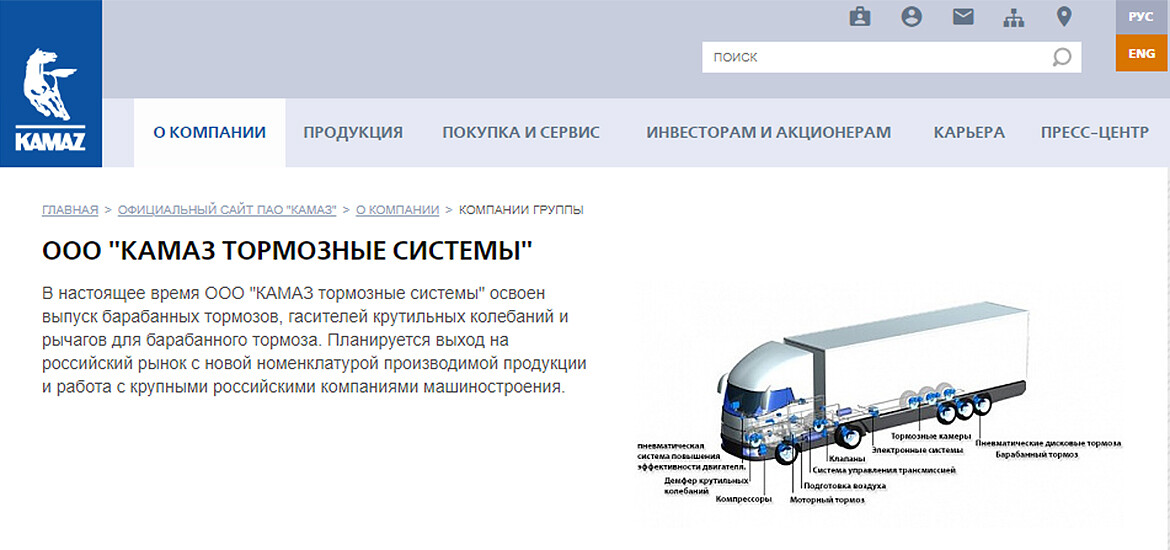The image size is (1170, 550).
Task: Click the user account profile icon
Action: point(910,17)
